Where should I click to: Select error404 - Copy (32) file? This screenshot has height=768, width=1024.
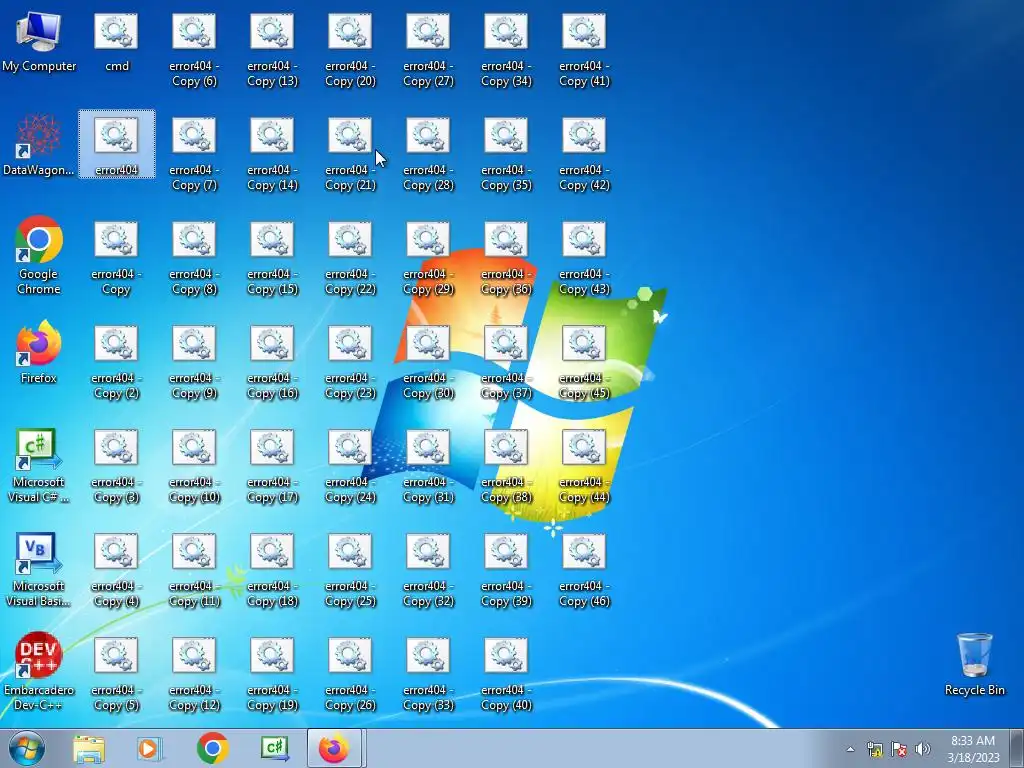pos(428,570)
